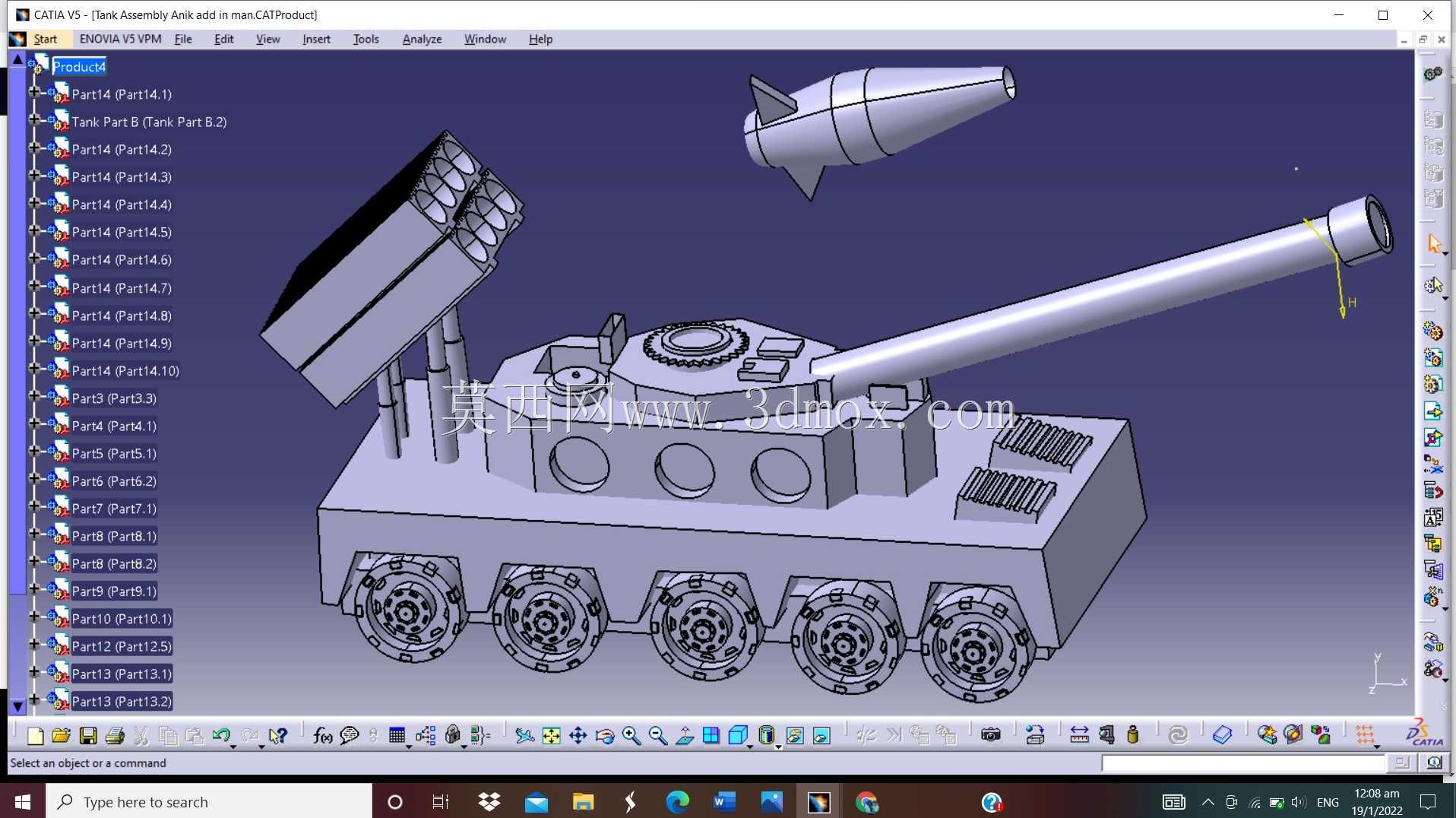This screenshot has height=818, width=1456.
Task: Expand the Part7 (Part7.1) tree node
Action: coord(33,506)
